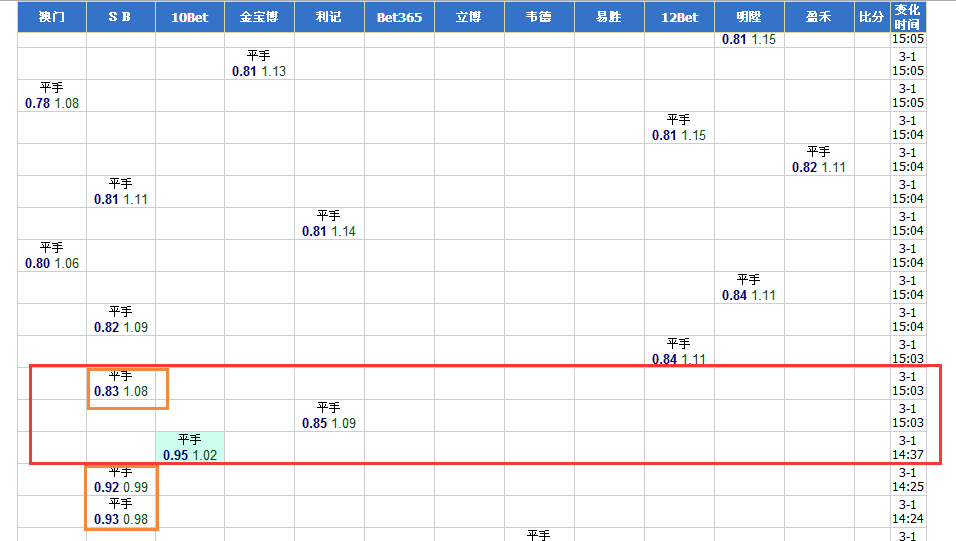Select the 利记 odds cell 0.81 1.14
This screenshot has height=541, width=956.
(x=329, y=224)
